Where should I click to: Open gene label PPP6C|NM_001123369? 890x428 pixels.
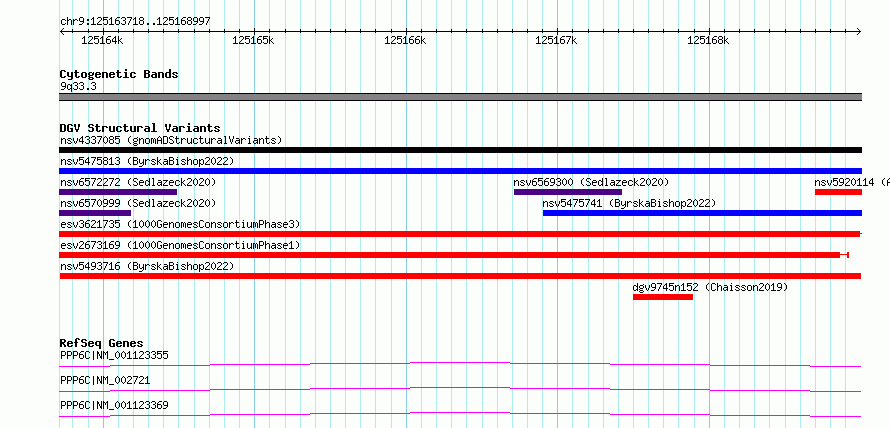coord(114,405)
